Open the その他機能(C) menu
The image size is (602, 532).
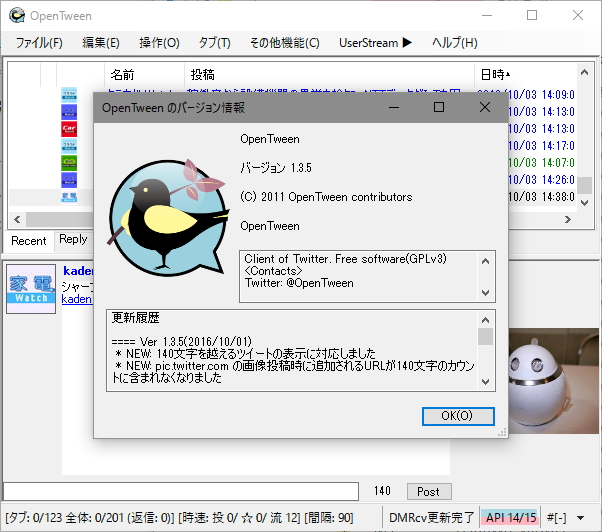(284, 43)
